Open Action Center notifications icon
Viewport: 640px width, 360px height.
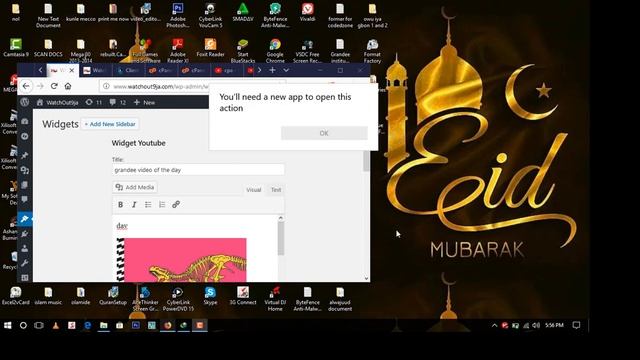pos(576,325)
